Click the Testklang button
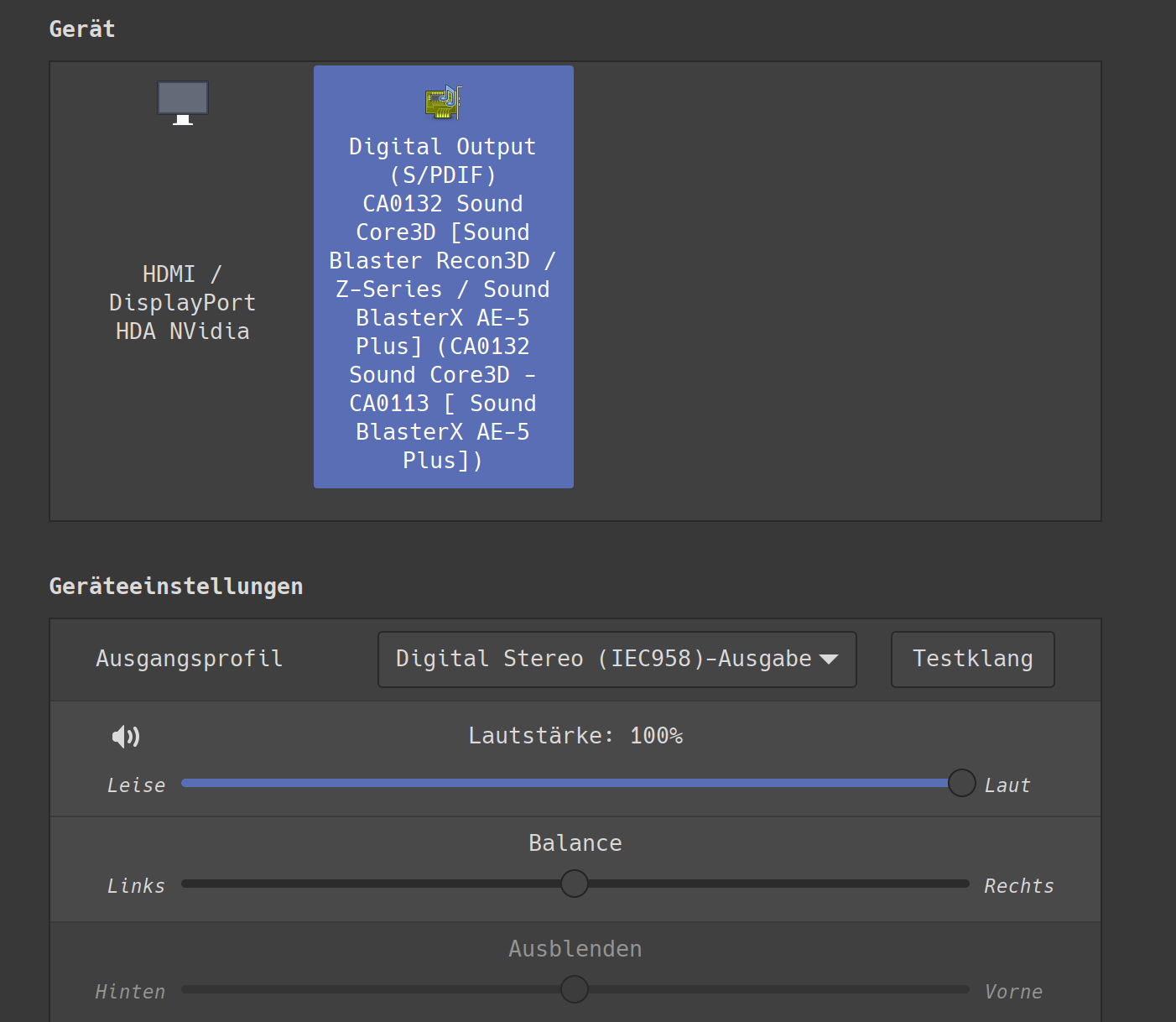 [973, 660]
